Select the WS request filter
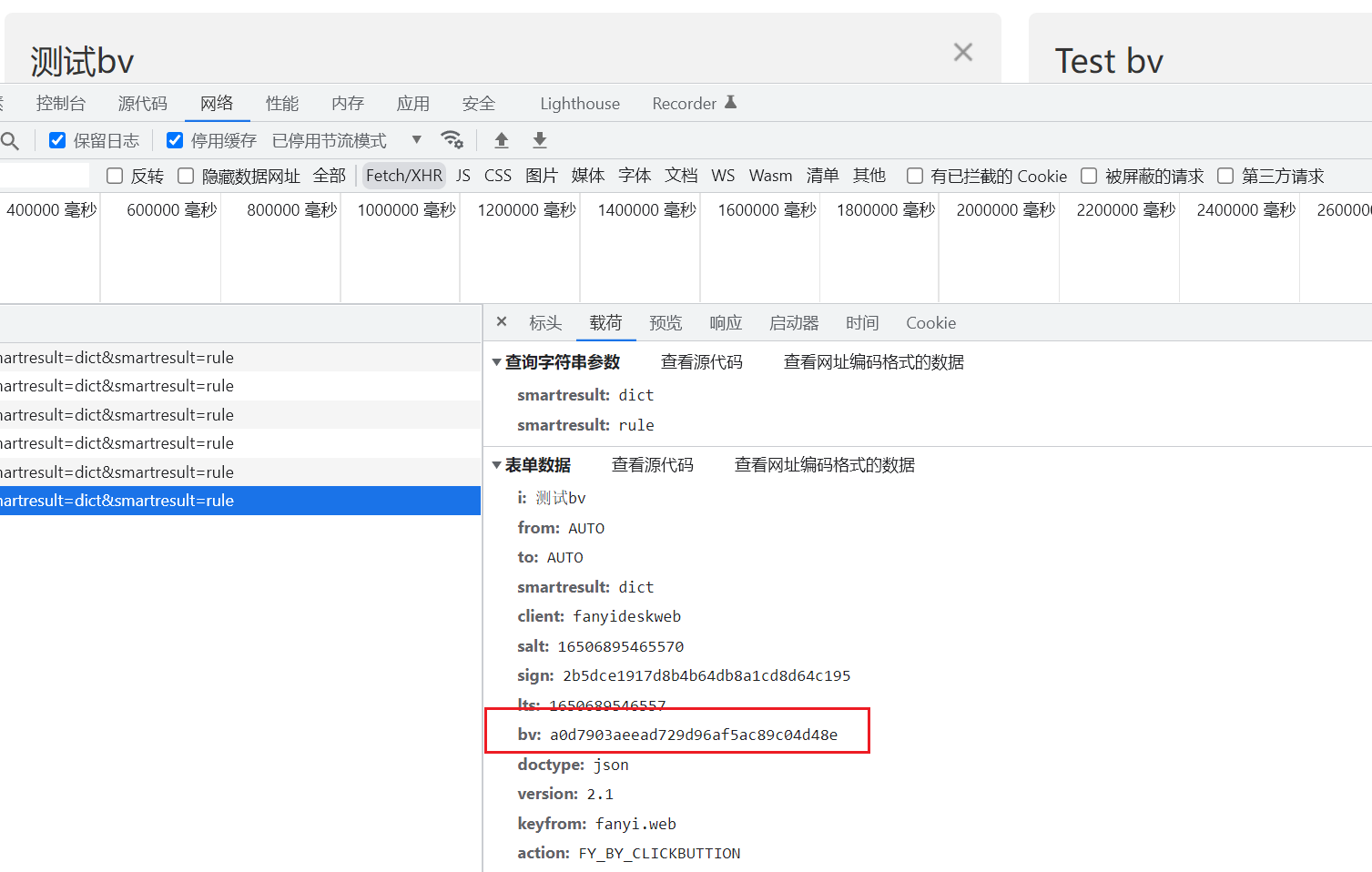The image size is (1372, 872). coord(722,175)
